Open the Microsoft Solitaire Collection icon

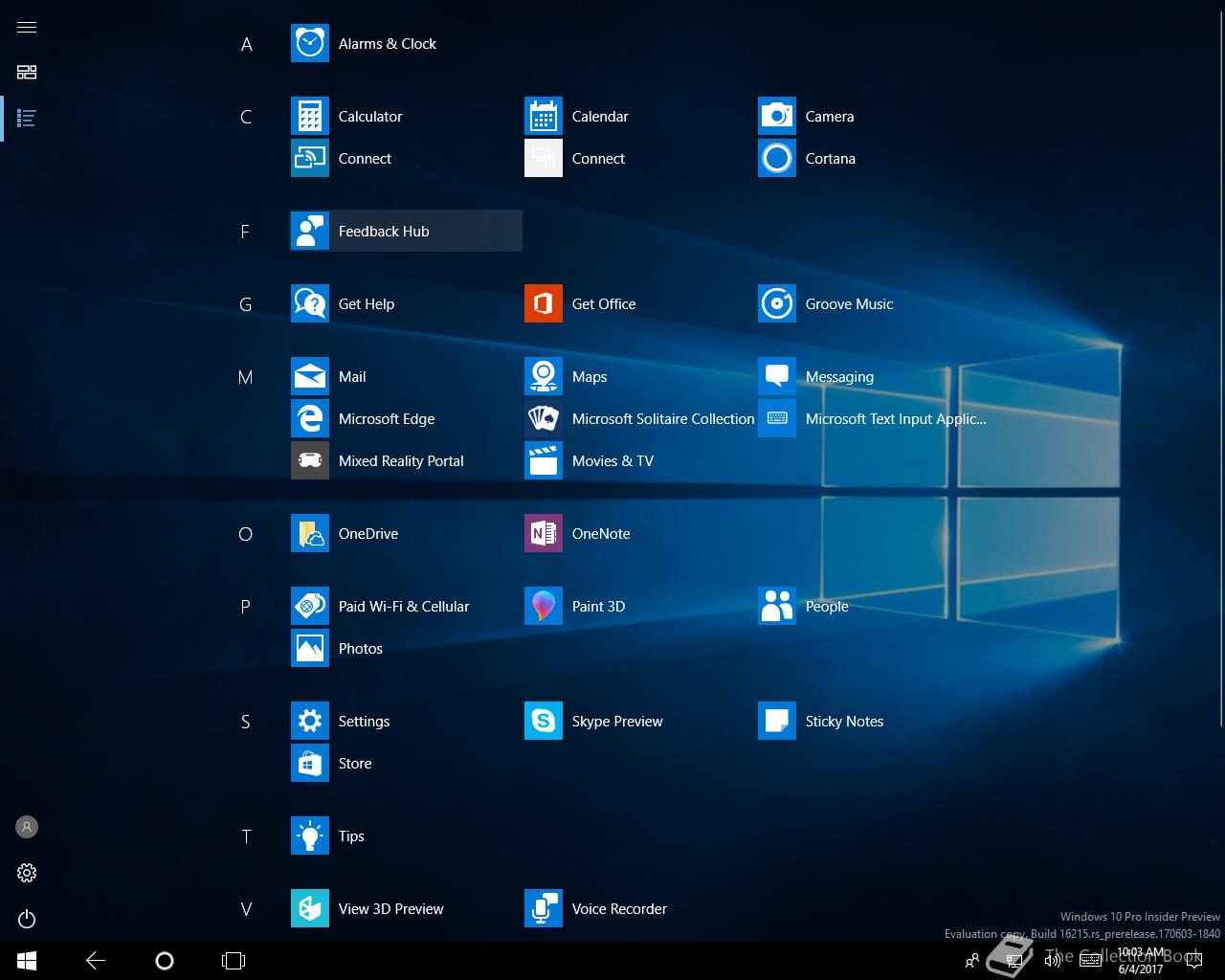click(544, 419)
